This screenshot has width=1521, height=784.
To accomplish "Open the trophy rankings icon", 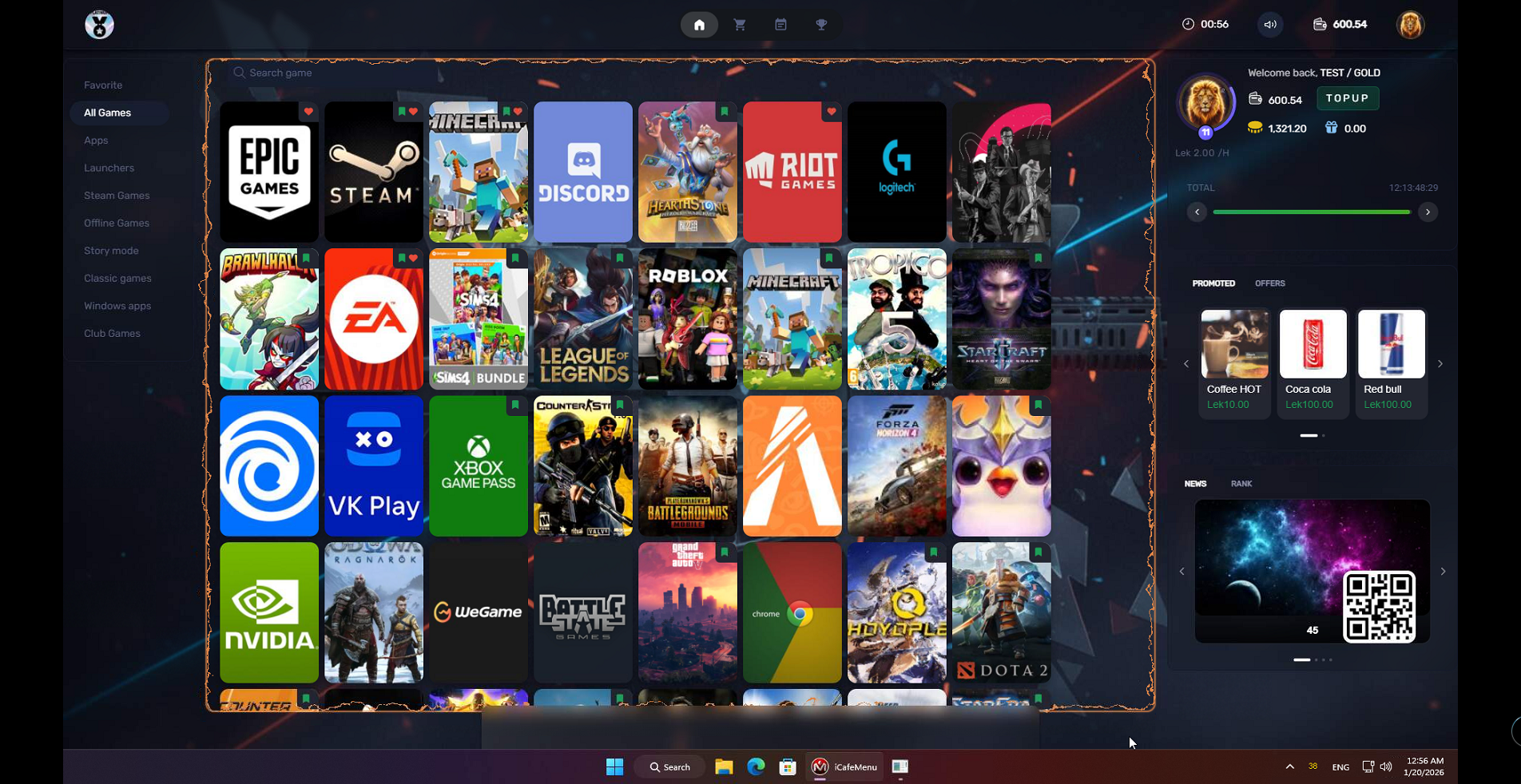I will click(821, 25).
